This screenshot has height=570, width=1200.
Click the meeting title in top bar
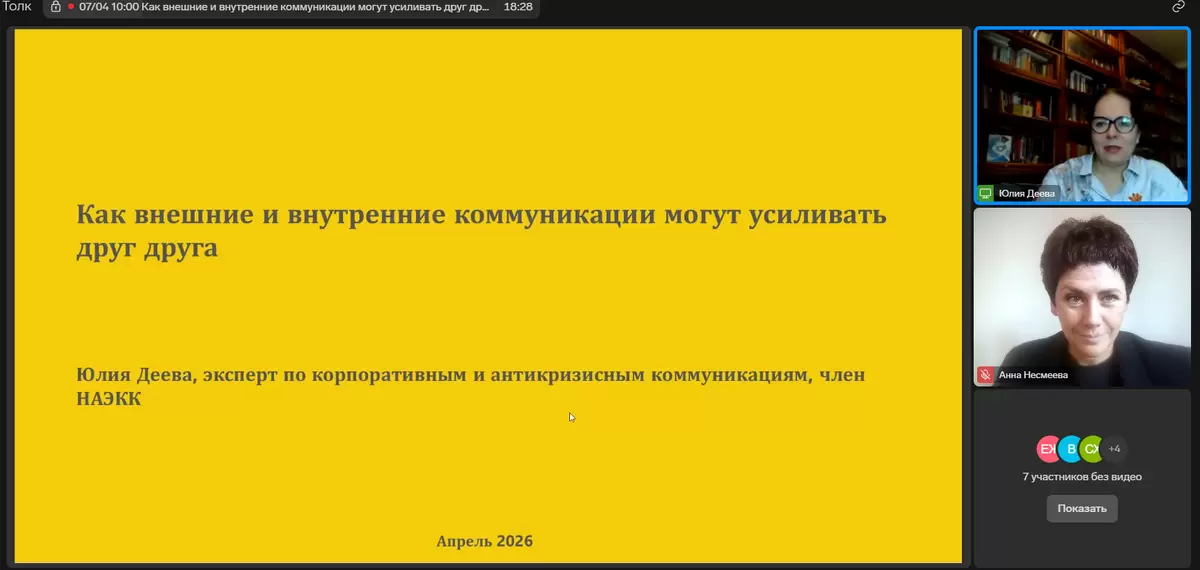(285, 7)
